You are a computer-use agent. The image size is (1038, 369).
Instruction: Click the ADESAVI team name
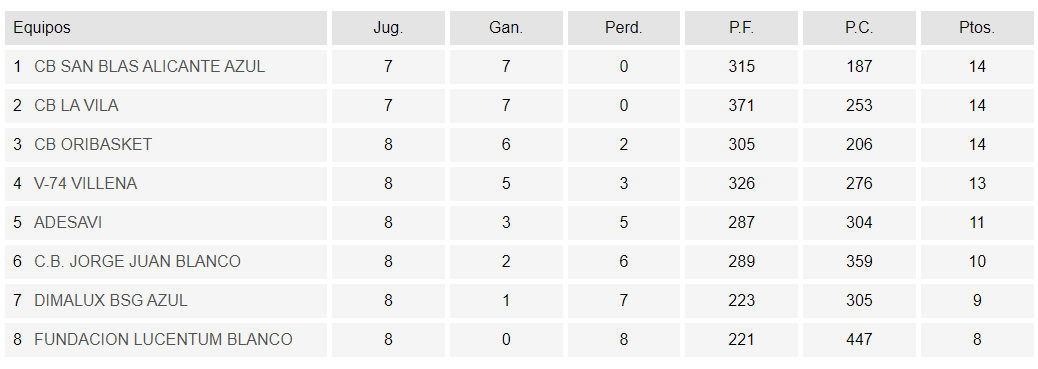pyautogui.click(x=68, y=223)
